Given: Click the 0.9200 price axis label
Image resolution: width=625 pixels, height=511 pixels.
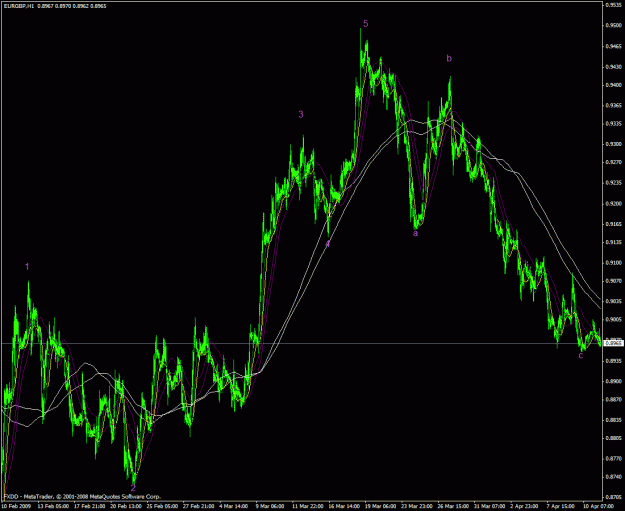Looking at the screenshot, I should pos(614,203).
